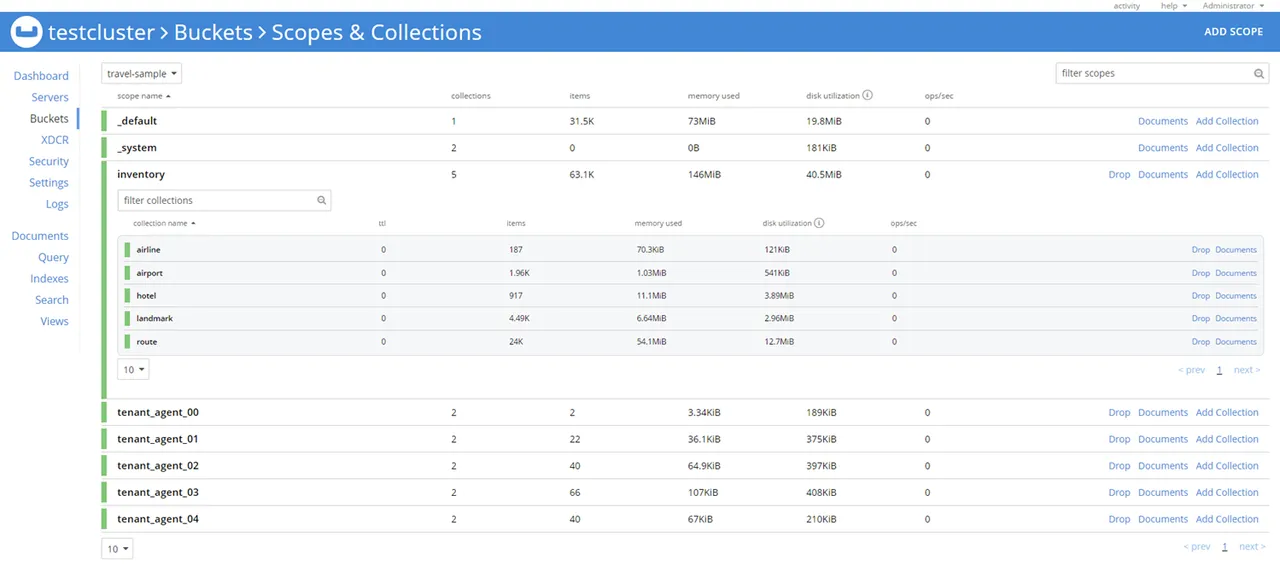1280x565 pixels.
Task: Click testcluster in the breadcrumb
Action: click(x=102, y=33)
